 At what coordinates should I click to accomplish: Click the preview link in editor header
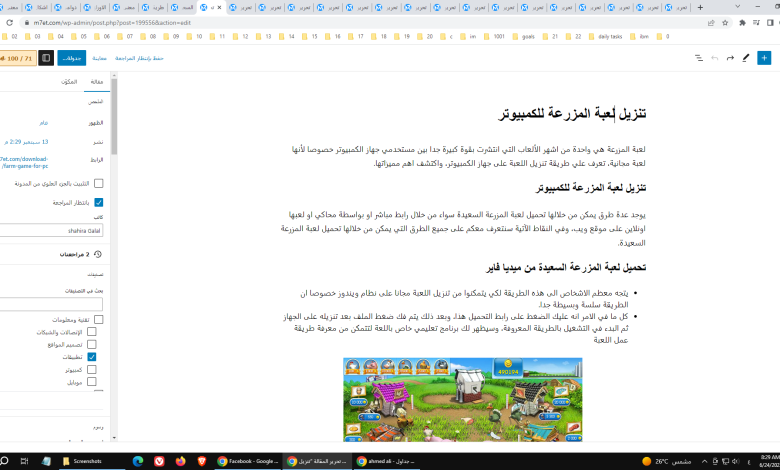tap(99, 58)
